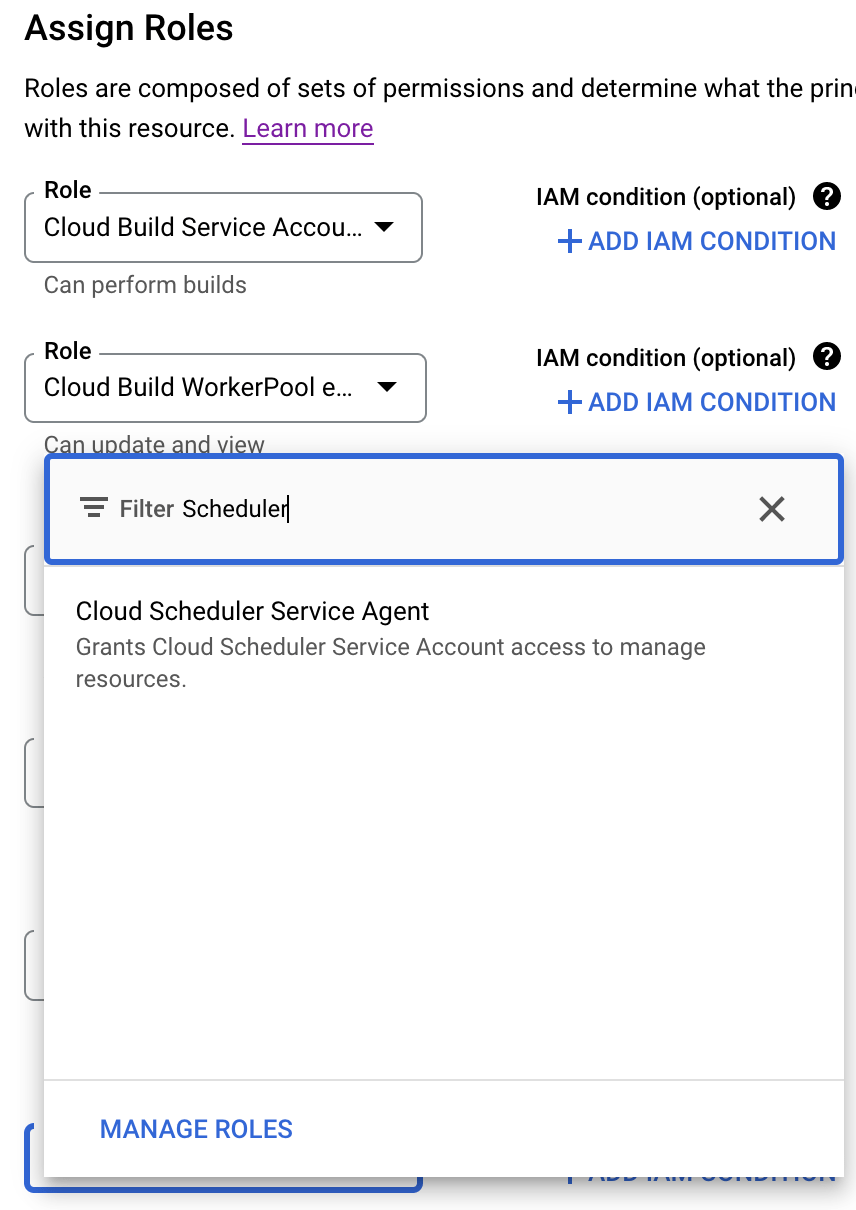Click the Assign Roles heading
This screenshot has width=856, height=1210.
[128, 28]
